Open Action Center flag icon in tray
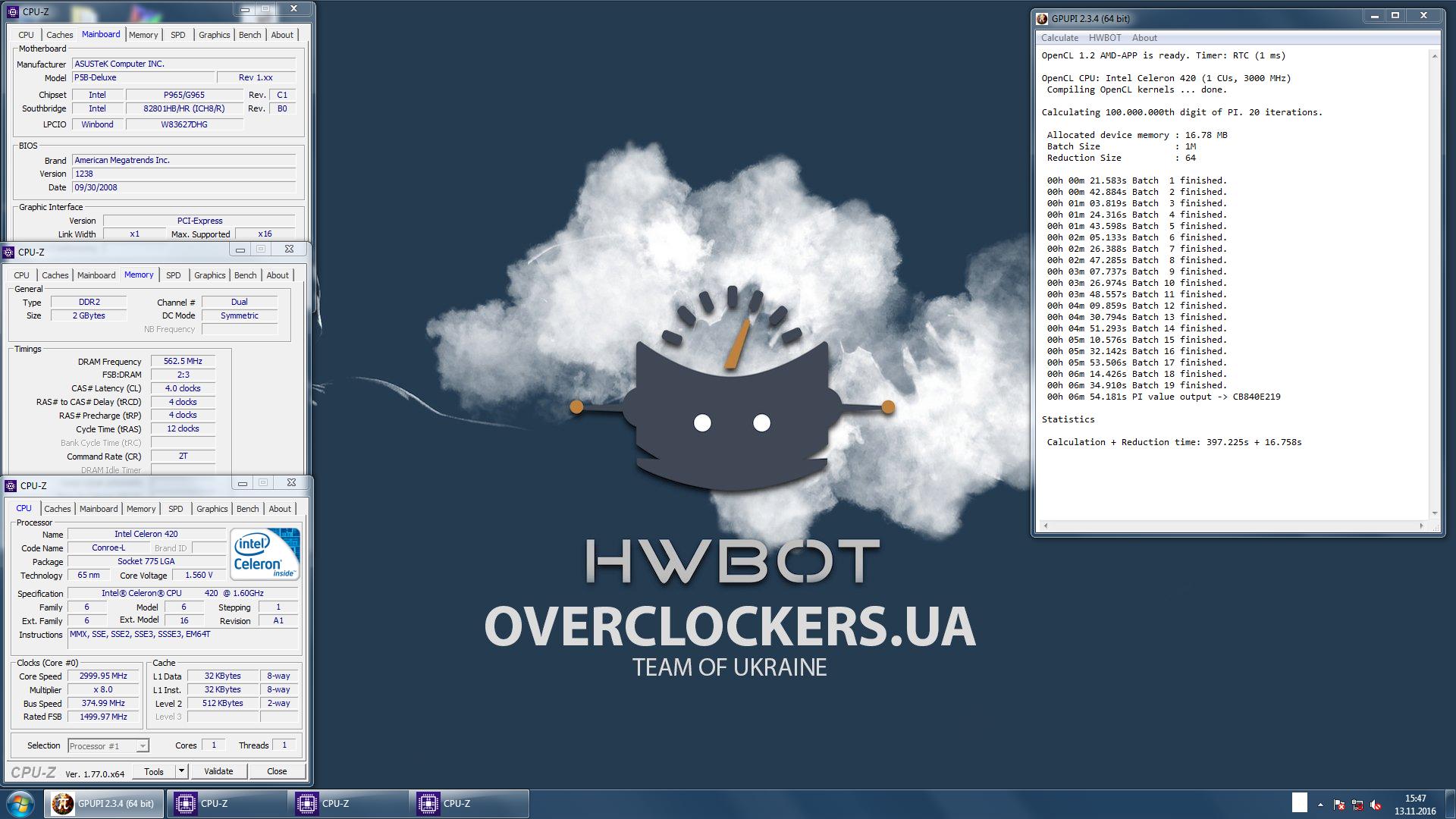 click(x=1339, y=805)
